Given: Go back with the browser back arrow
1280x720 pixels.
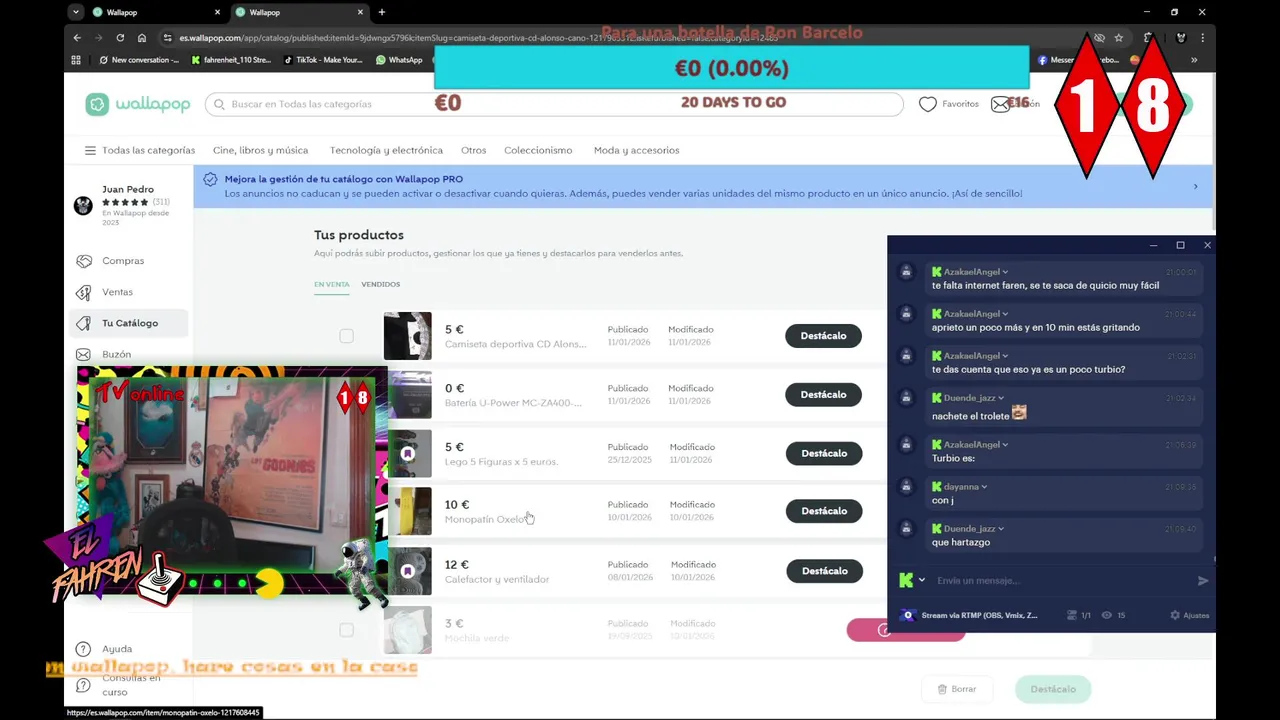Looking at the screenshot, I should click(x=77, y=37).
